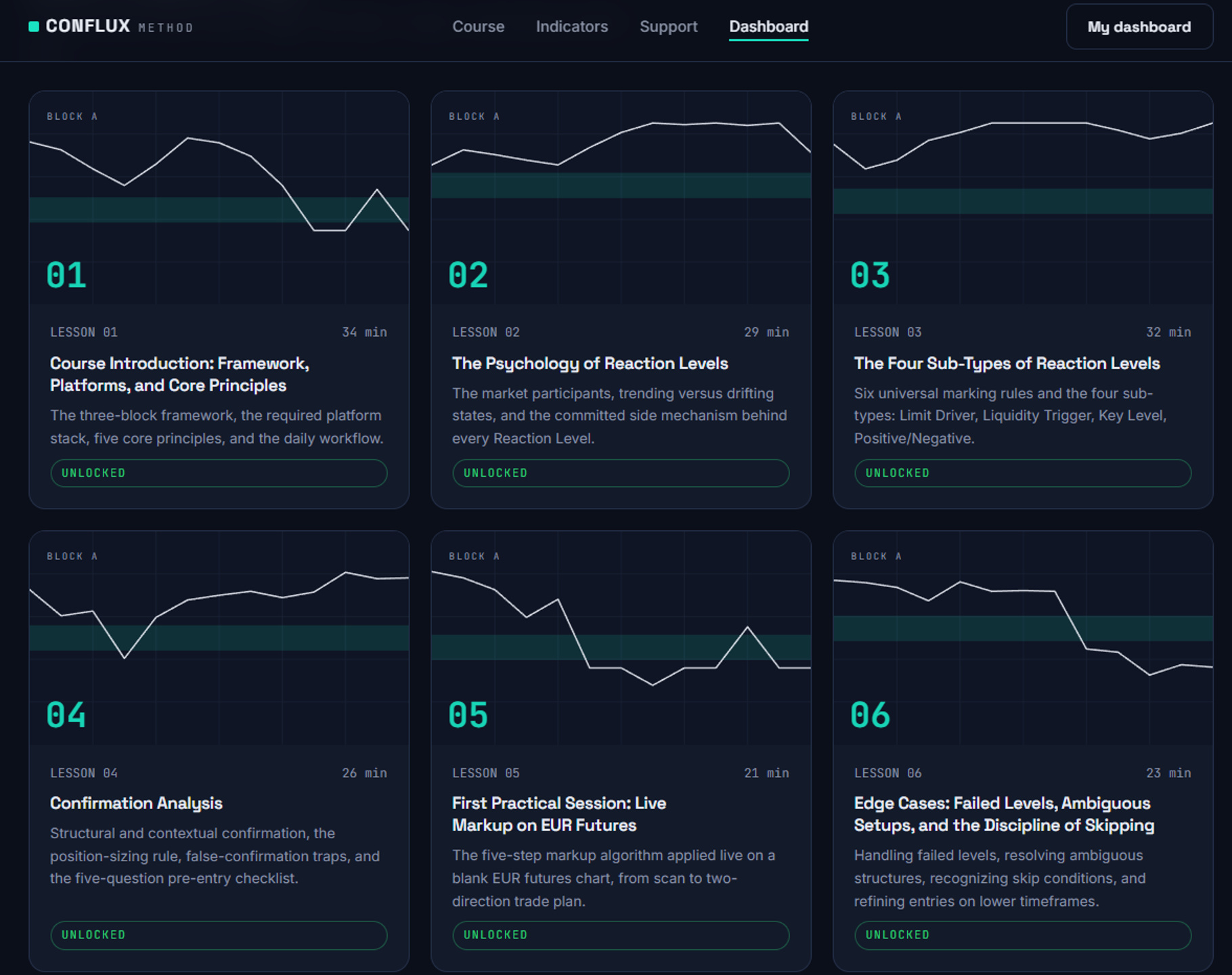1232x975 pixels.
Task: Click the Course Introduction lesson title
Action: [179, 374]
